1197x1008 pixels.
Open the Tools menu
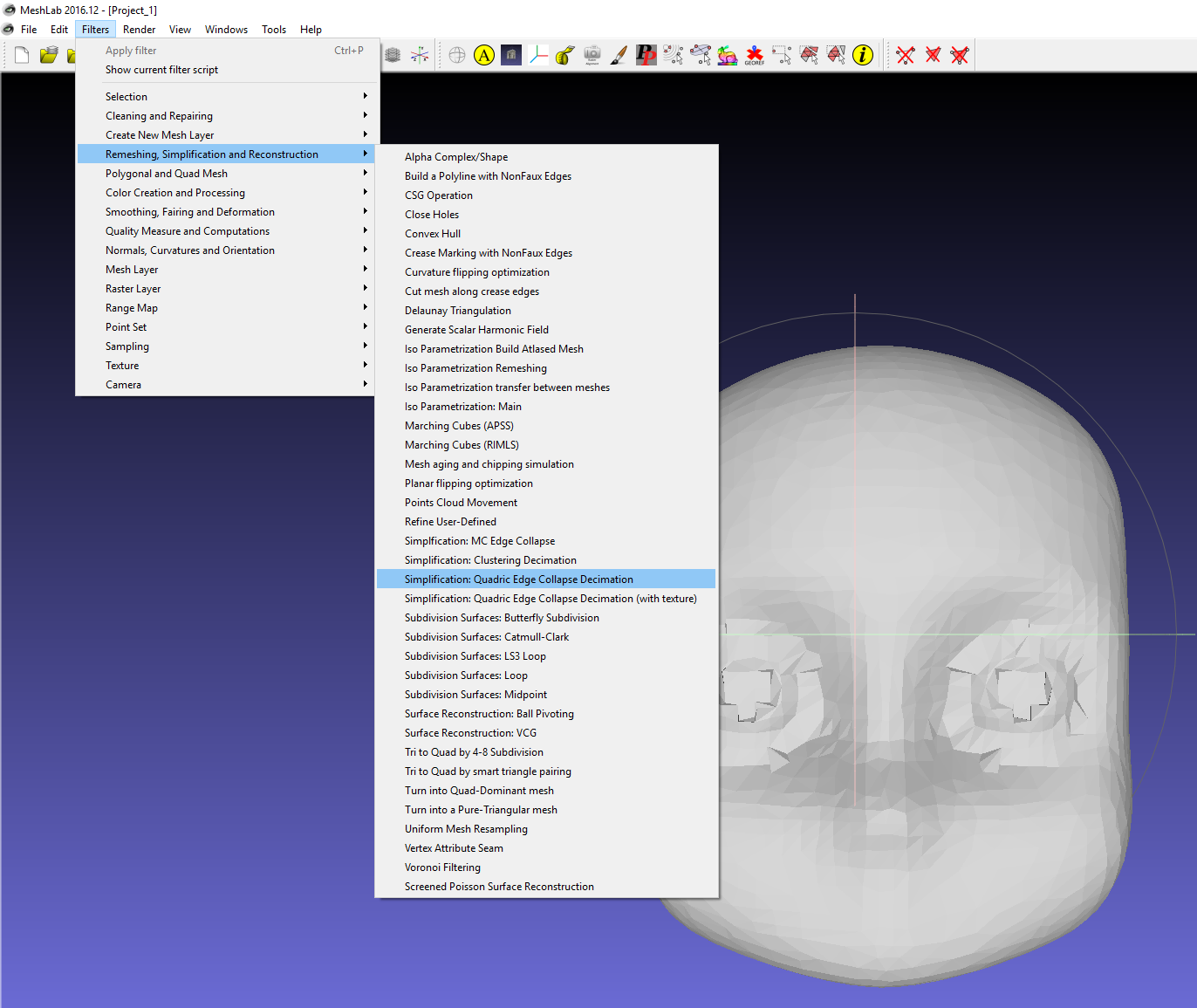click(x=274, y=30)
